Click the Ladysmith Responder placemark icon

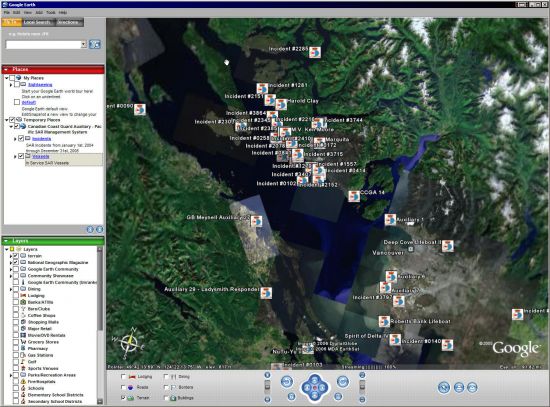[266, 293]
